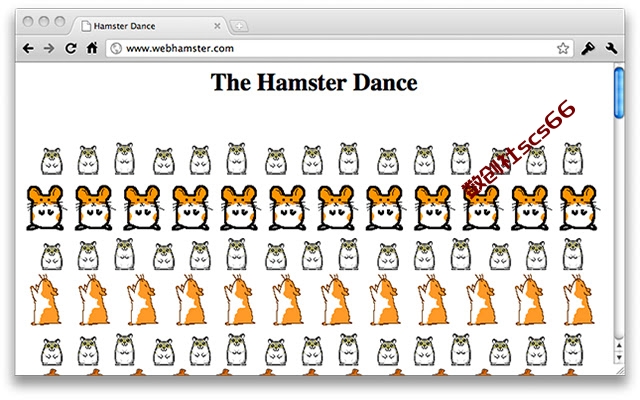Close the Hamster Dance tab
The width and height of the screenshot is (640, 400).
pyautogui.click(x=217, y=26)
